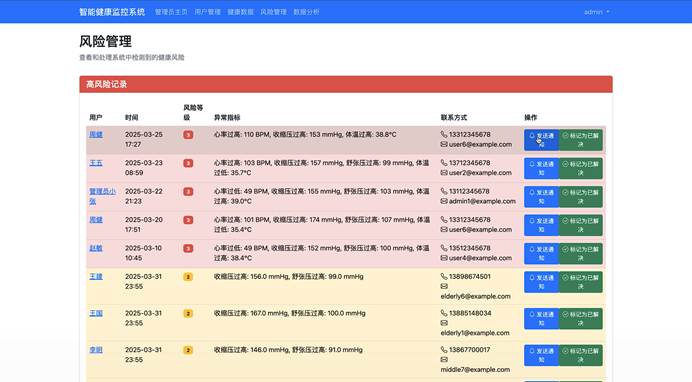Click the phone number 13885148034
The height and width of the screenshot is (382, 692).
click(x=470, y=313)
